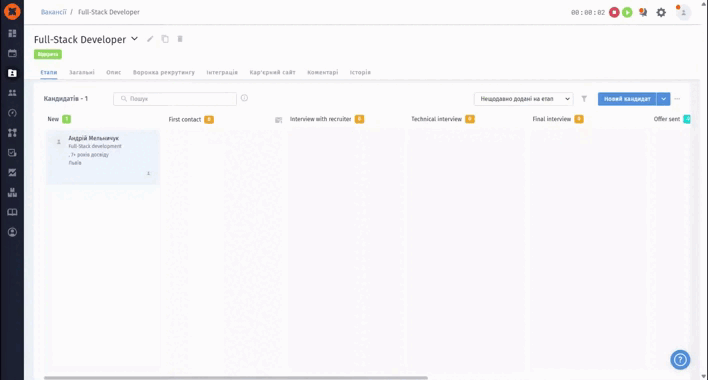708x380 pixels.
Task: Expand the New candidate button arrow
Action: [x=663, y=99]
